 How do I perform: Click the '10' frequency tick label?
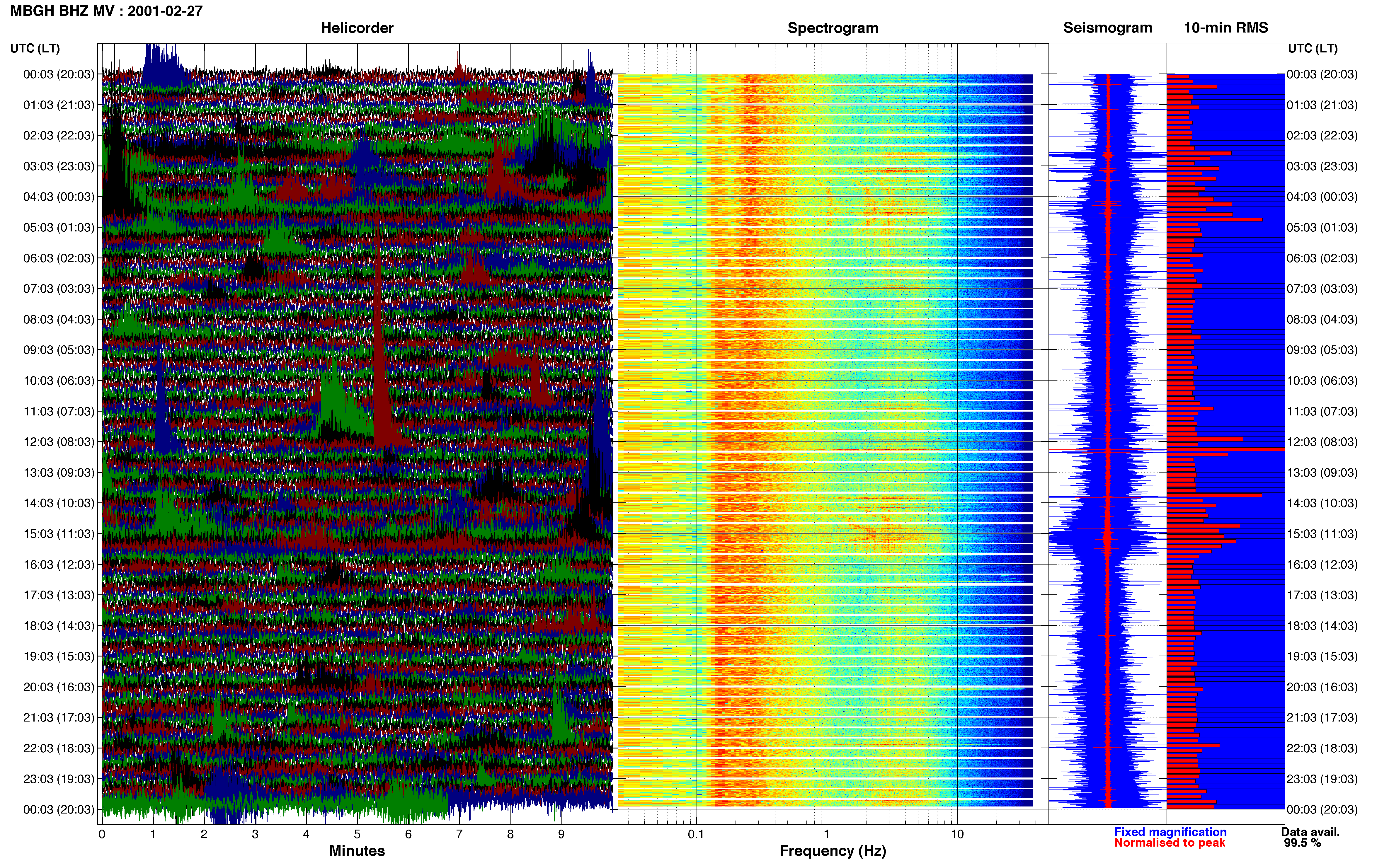[x=957, y=835]
